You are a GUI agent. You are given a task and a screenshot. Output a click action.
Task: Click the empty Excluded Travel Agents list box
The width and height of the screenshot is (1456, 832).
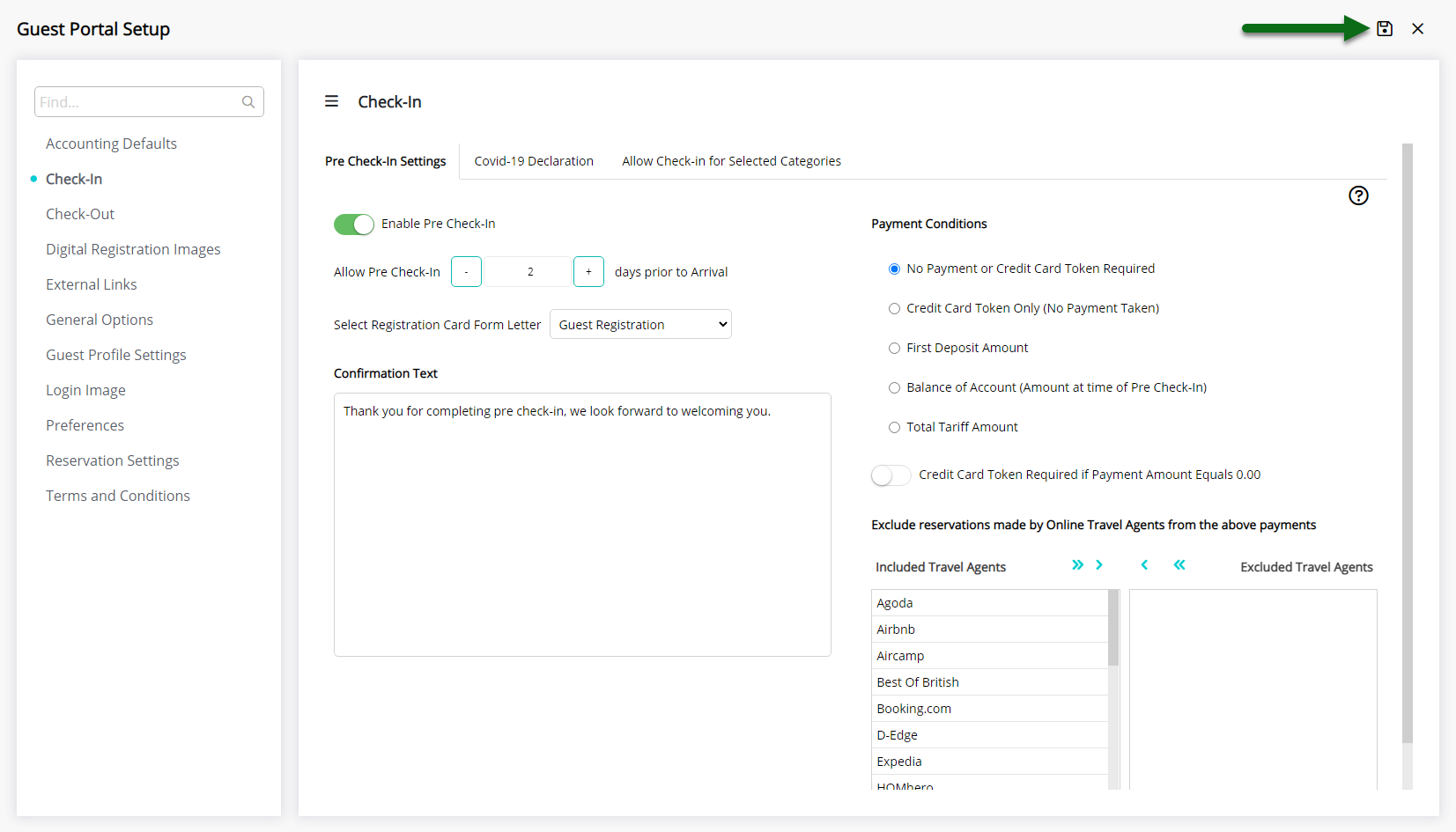tap(1253, 689)
